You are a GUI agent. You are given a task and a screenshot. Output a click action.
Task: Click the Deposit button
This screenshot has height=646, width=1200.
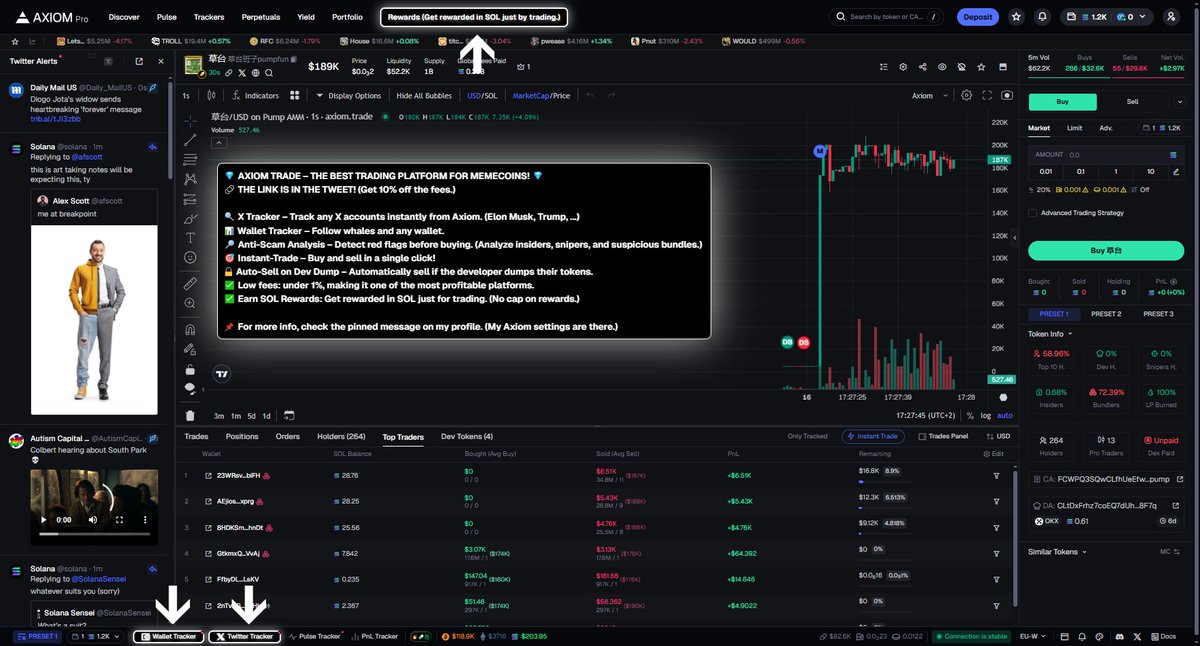[x=978, y=17]
